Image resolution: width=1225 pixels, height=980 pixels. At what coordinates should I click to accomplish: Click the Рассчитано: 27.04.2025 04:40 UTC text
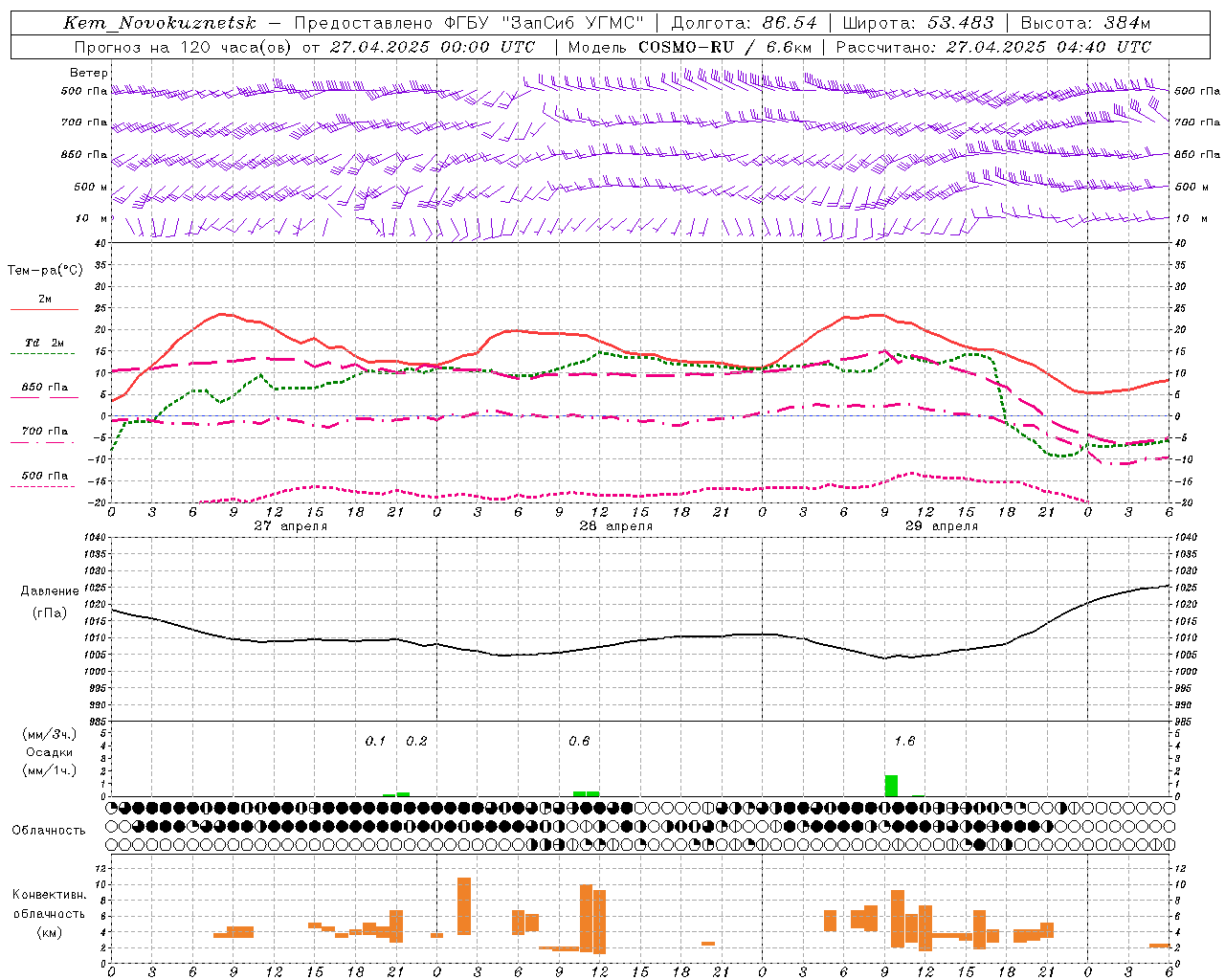click(x=993, y=47)
